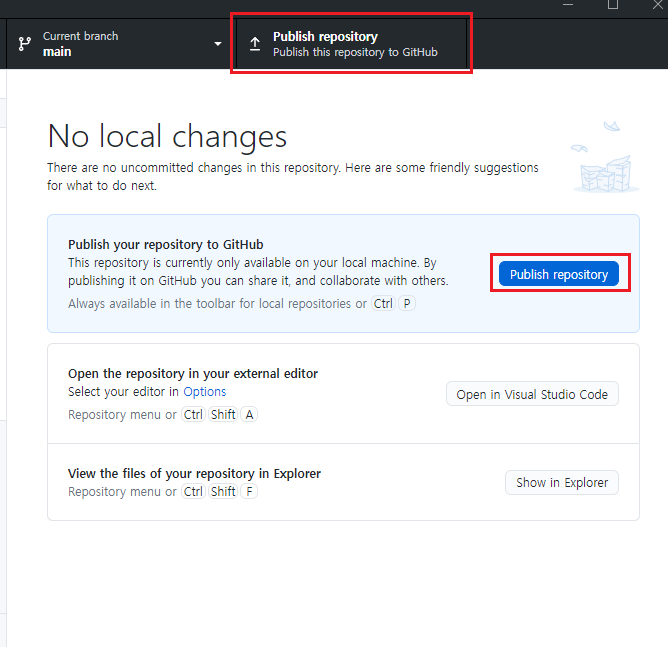Image resolution: width=668 pixels, height=647 pixels.
Task: Open repository in Visual Studio Code
Action: (532, 394)
